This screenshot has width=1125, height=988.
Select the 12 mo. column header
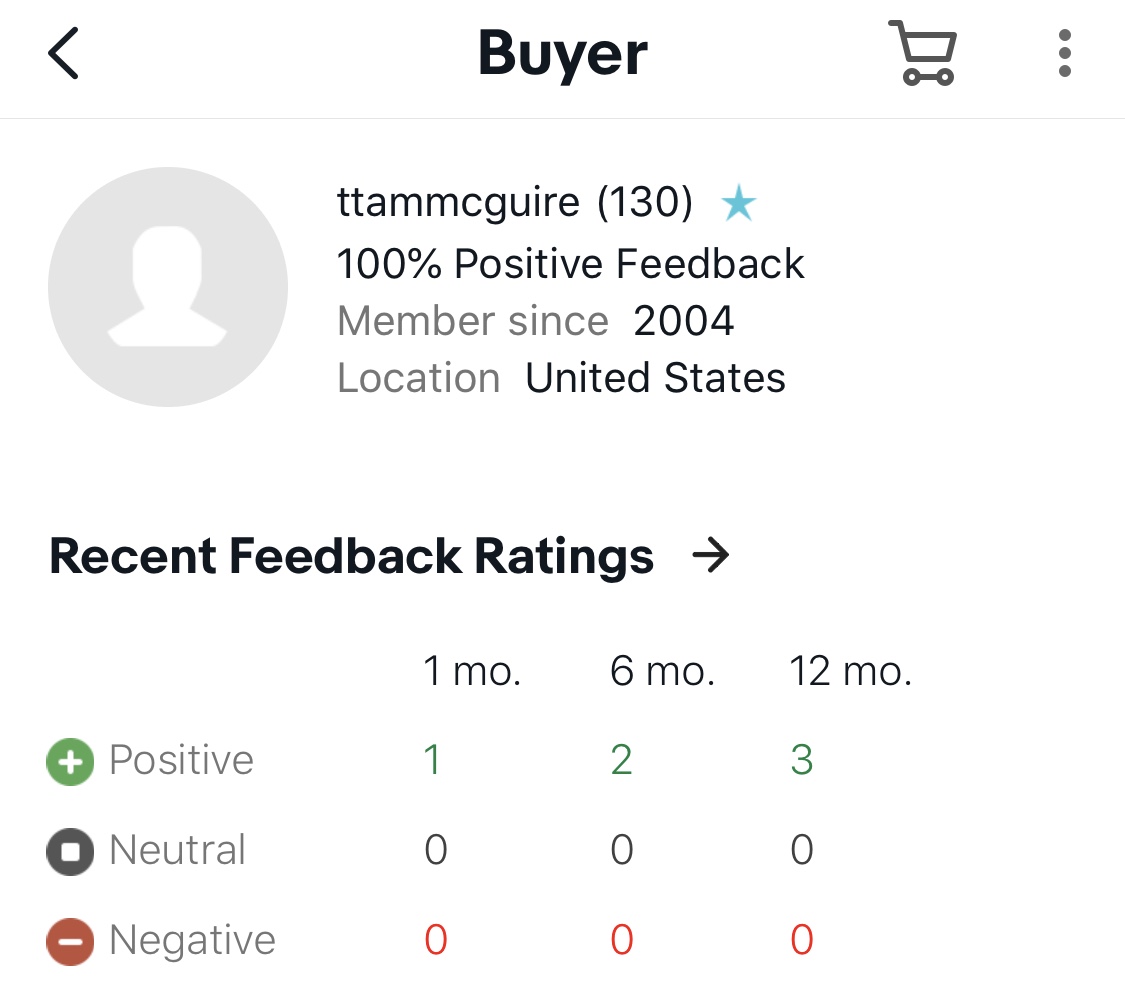pyautogui.click(x=850, y=672)
